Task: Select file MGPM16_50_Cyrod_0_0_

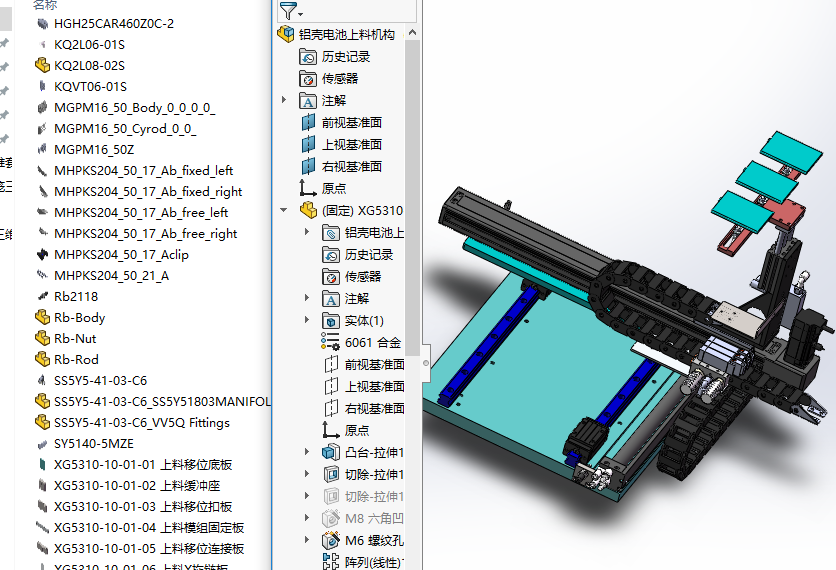Action: click(125, 129)
